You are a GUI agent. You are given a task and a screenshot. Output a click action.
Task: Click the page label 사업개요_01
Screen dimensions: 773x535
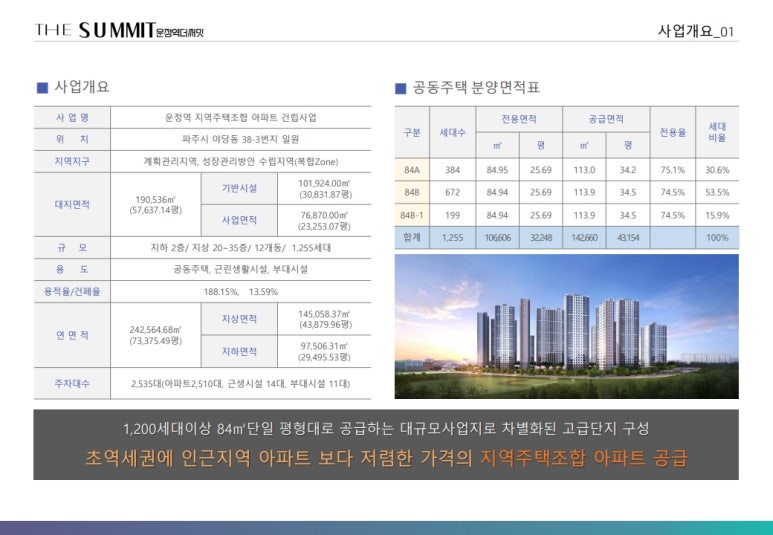(696, 32)
